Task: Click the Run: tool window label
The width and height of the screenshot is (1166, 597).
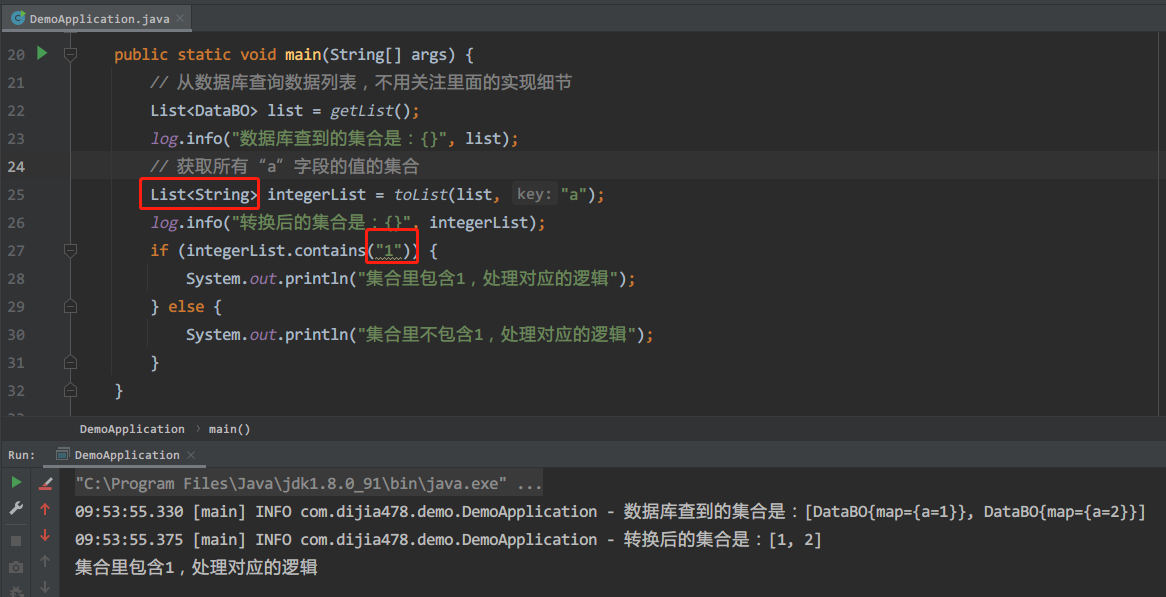Action: coord(22,455)
